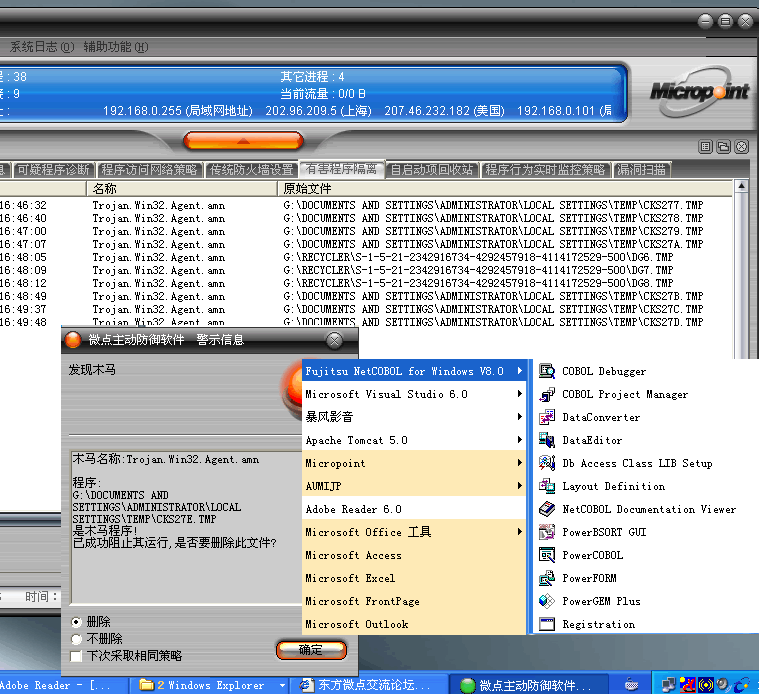Expand Micropoint submenu
Image resolution: width=759 pixels, height=694 pixels.
[414, 463]
